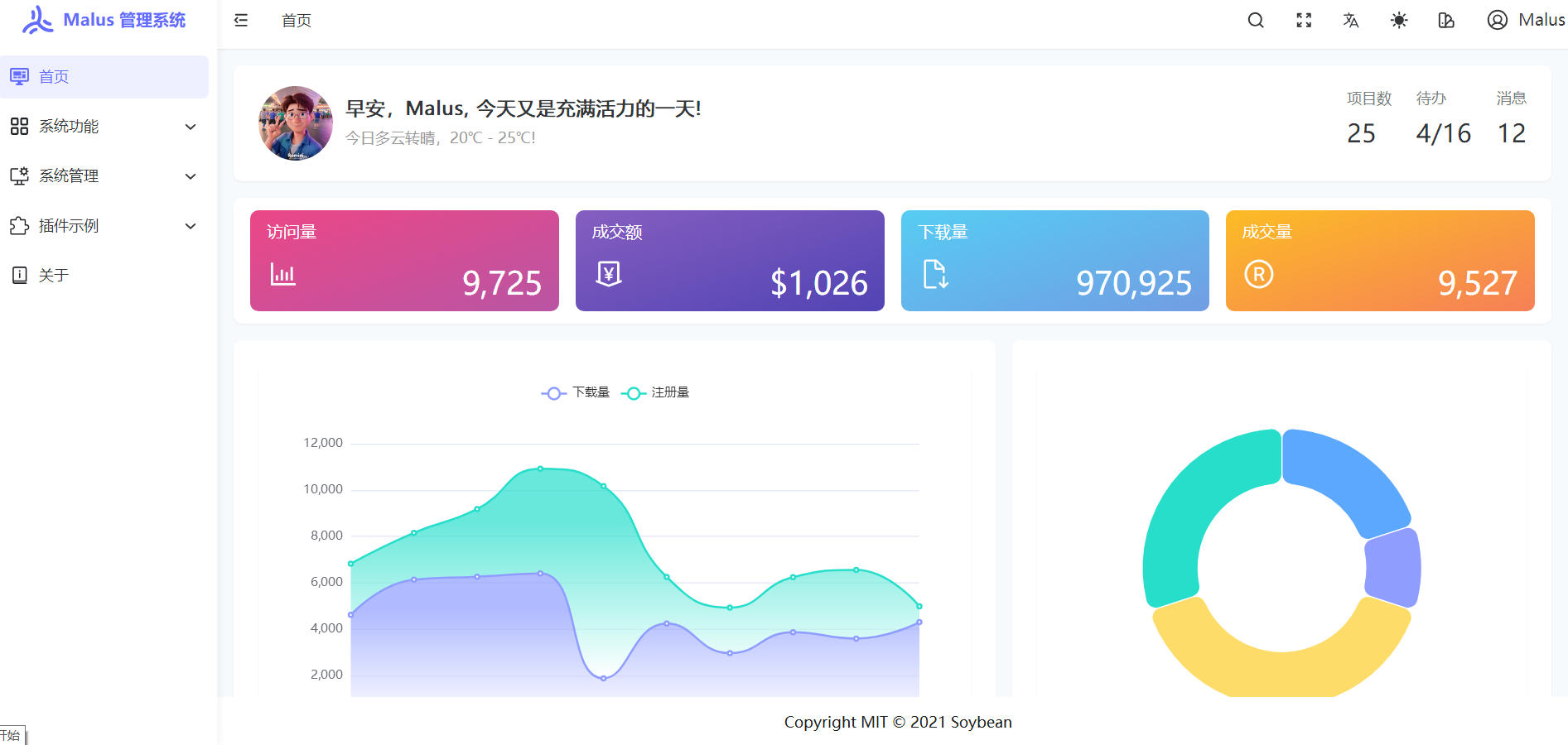Switch language using the translate icon
The height and width of the screenshot is (745, 1568).
pyautogui.click(x=1350, y=20)
